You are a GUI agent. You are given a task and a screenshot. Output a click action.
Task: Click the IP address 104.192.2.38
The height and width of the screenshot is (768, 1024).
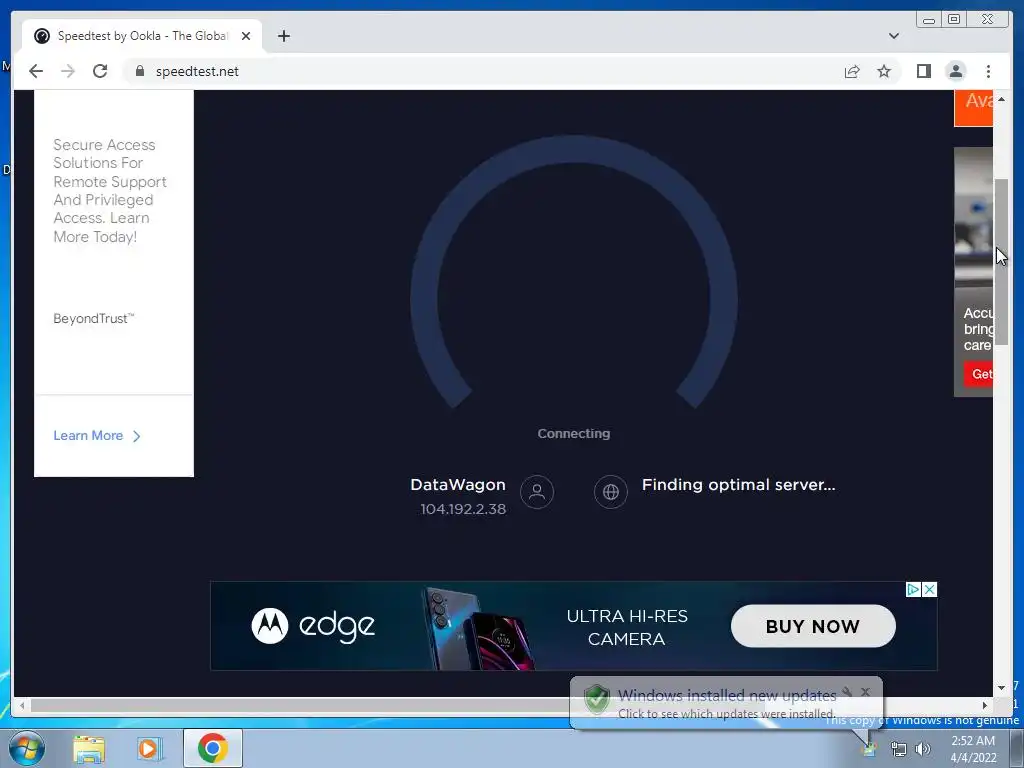(x=463, y=509)
